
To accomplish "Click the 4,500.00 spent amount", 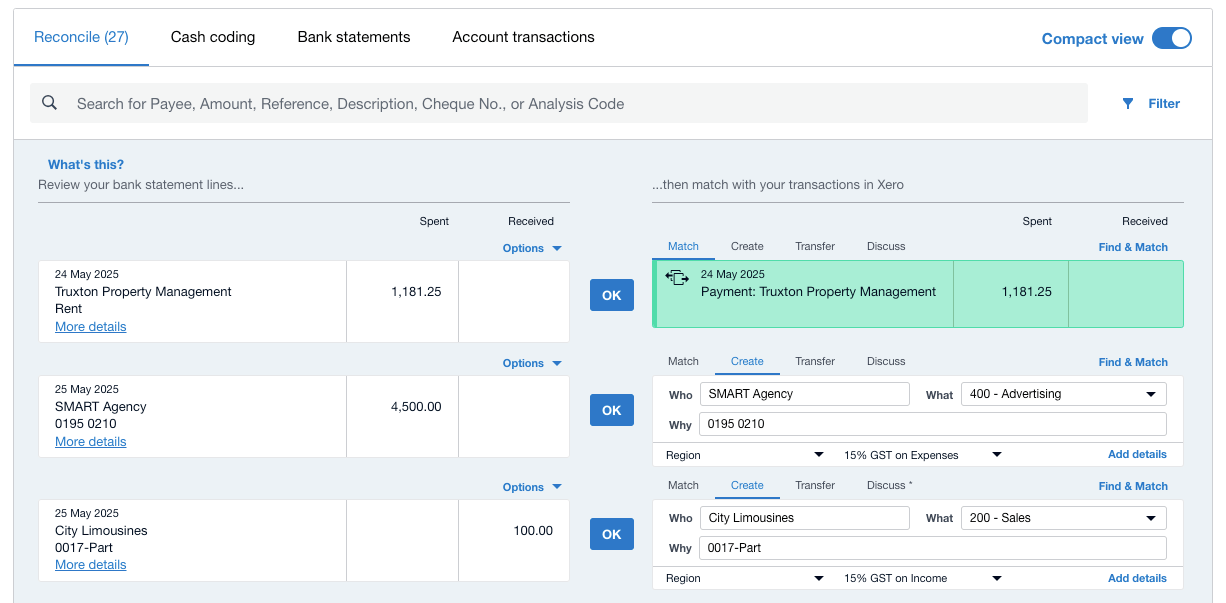I will pyautogui.click(x=416, y=407).
